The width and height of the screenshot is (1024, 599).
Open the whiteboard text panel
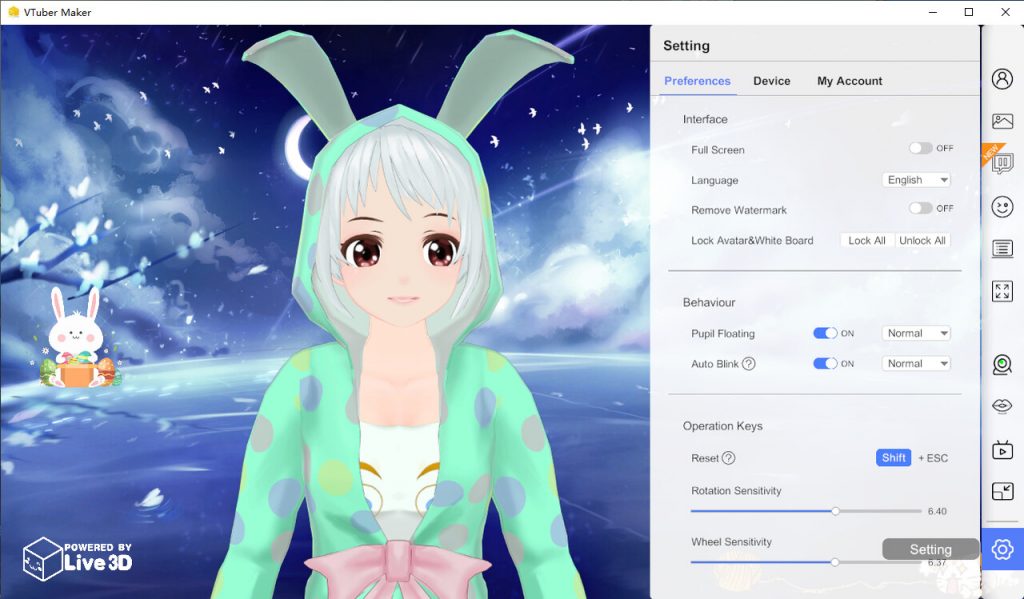(1005, 249)
